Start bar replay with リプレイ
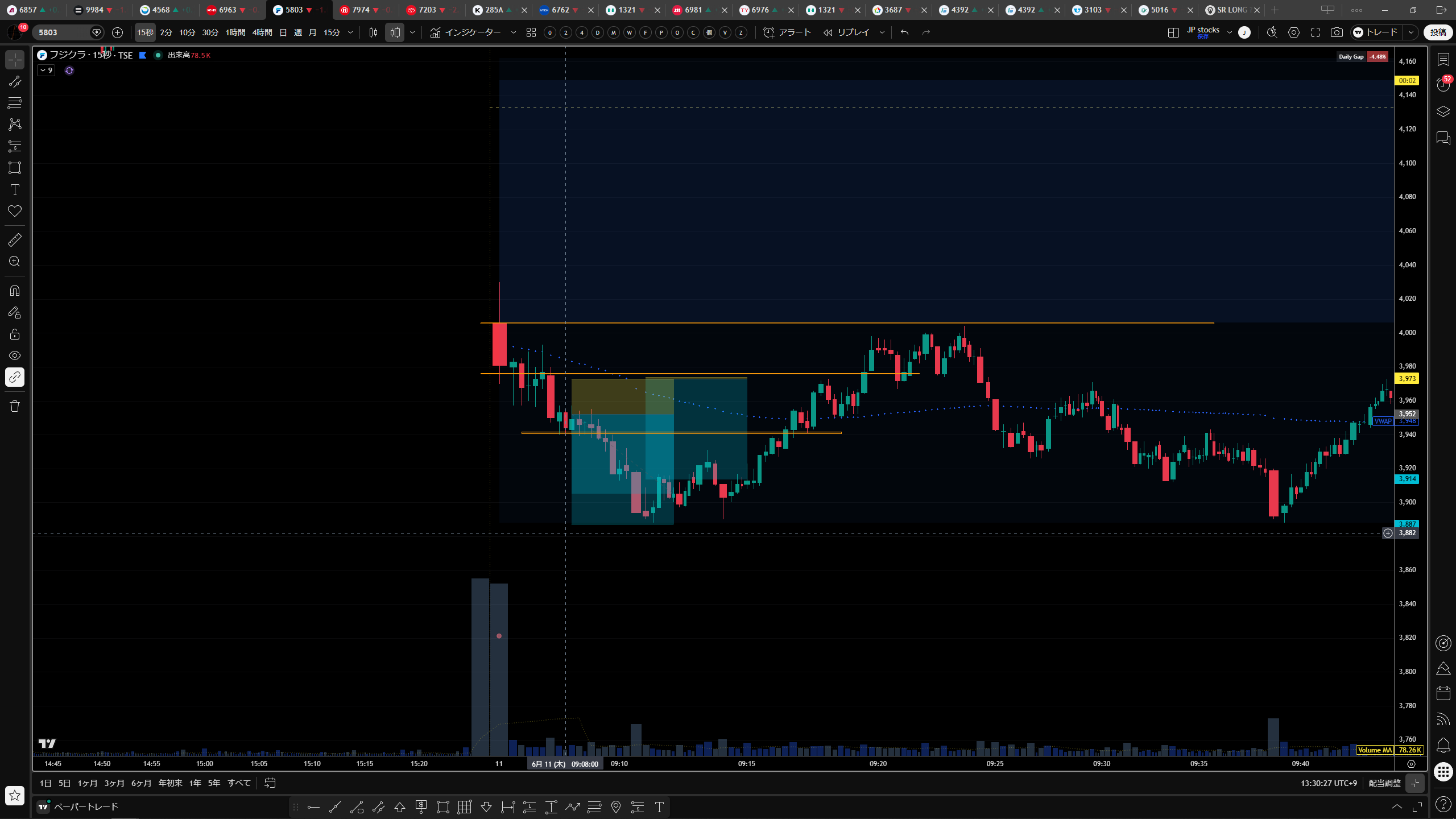Image resolution: width=1456 pixels, height=819 pixels. tap(846, 32)
